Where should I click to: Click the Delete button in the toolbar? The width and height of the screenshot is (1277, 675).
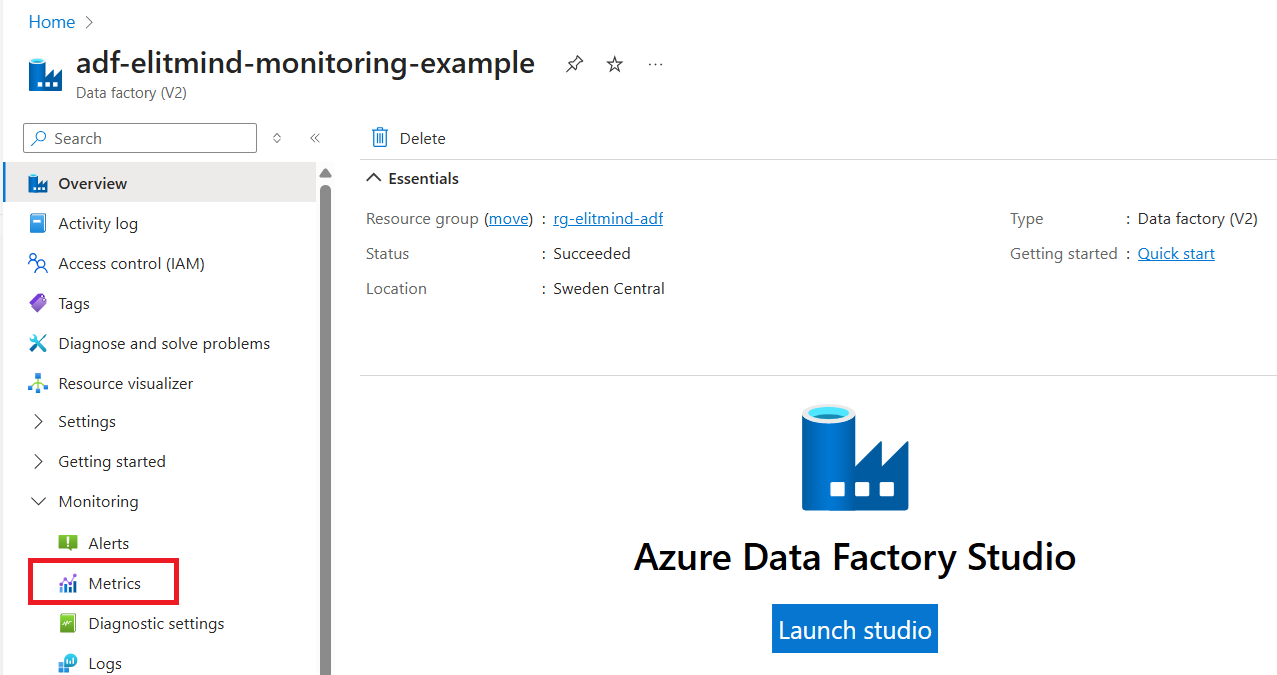point(408,138)
